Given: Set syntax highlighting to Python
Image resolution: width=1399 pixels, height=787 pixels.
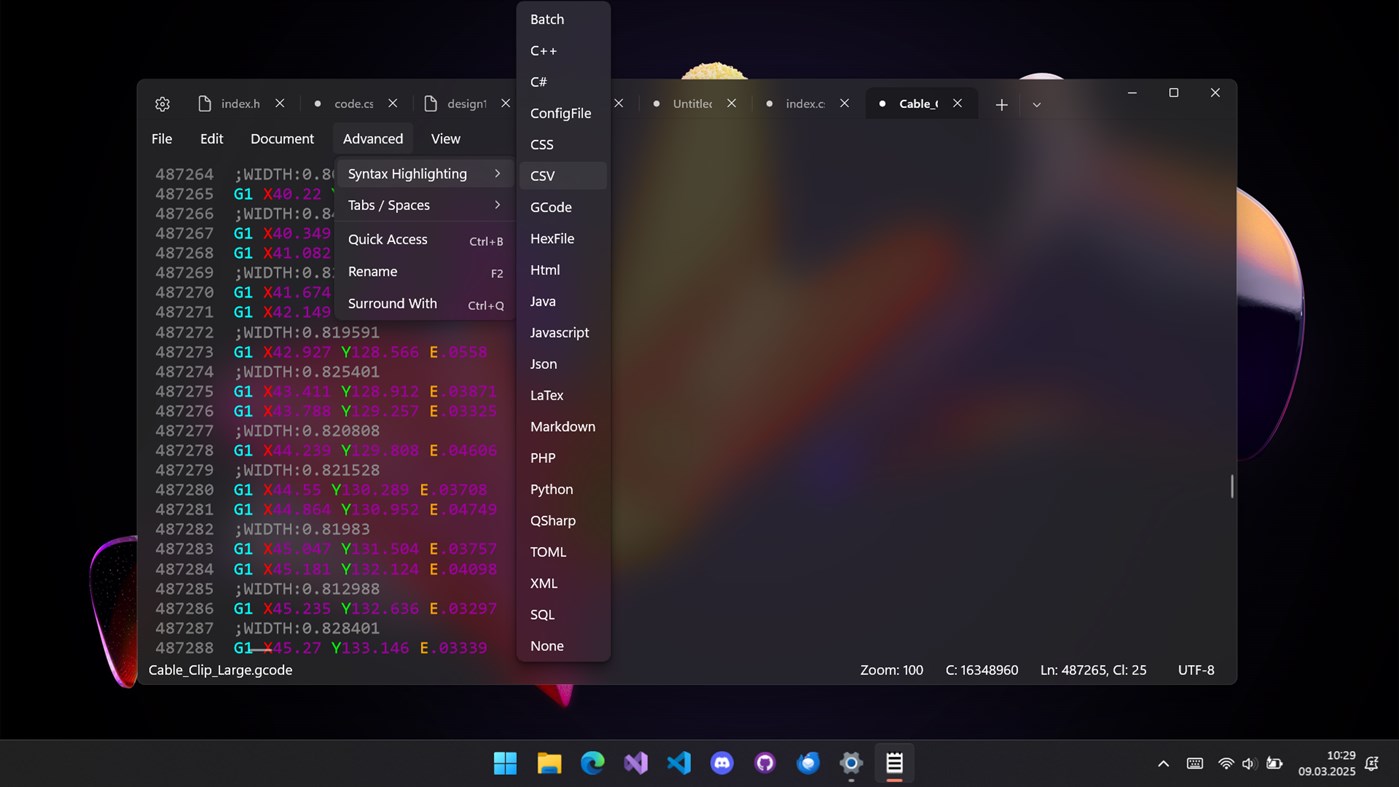Looking at the screenshot, I should pos(563,489).
